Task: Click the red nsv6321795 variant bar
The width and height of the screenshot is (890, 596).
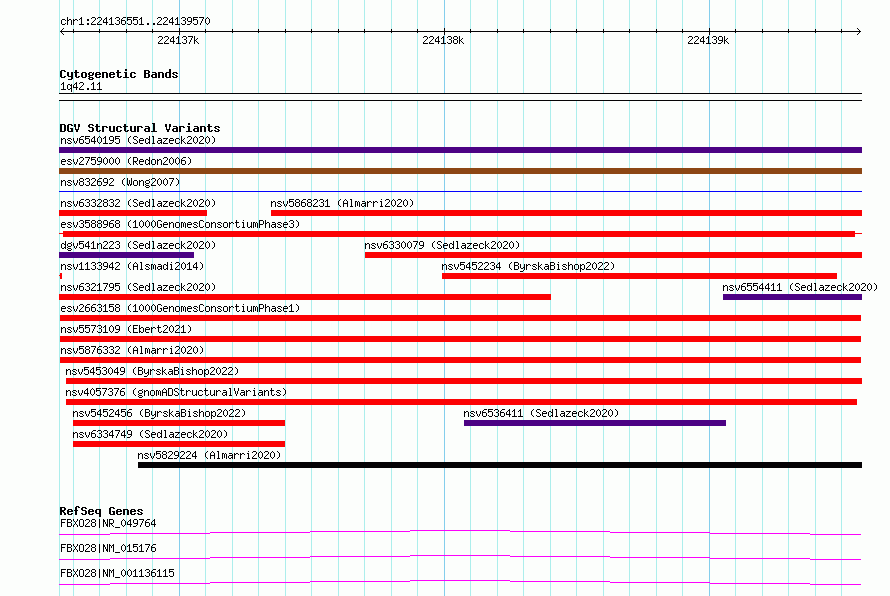Action: coord(305,297)
